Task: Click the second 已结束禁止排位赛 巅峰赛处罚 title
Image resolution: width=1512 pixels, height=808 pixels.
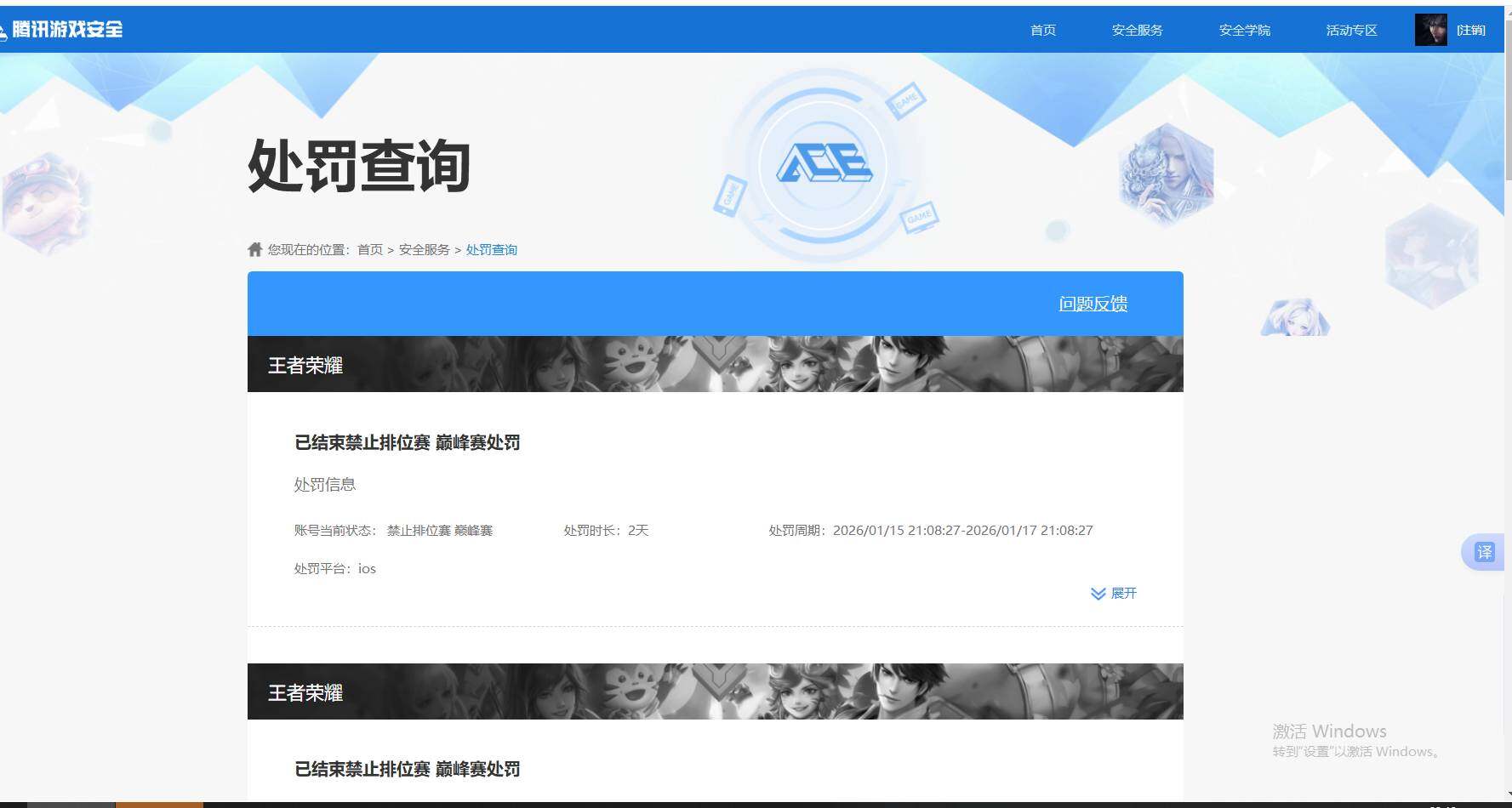Action: 407,769
